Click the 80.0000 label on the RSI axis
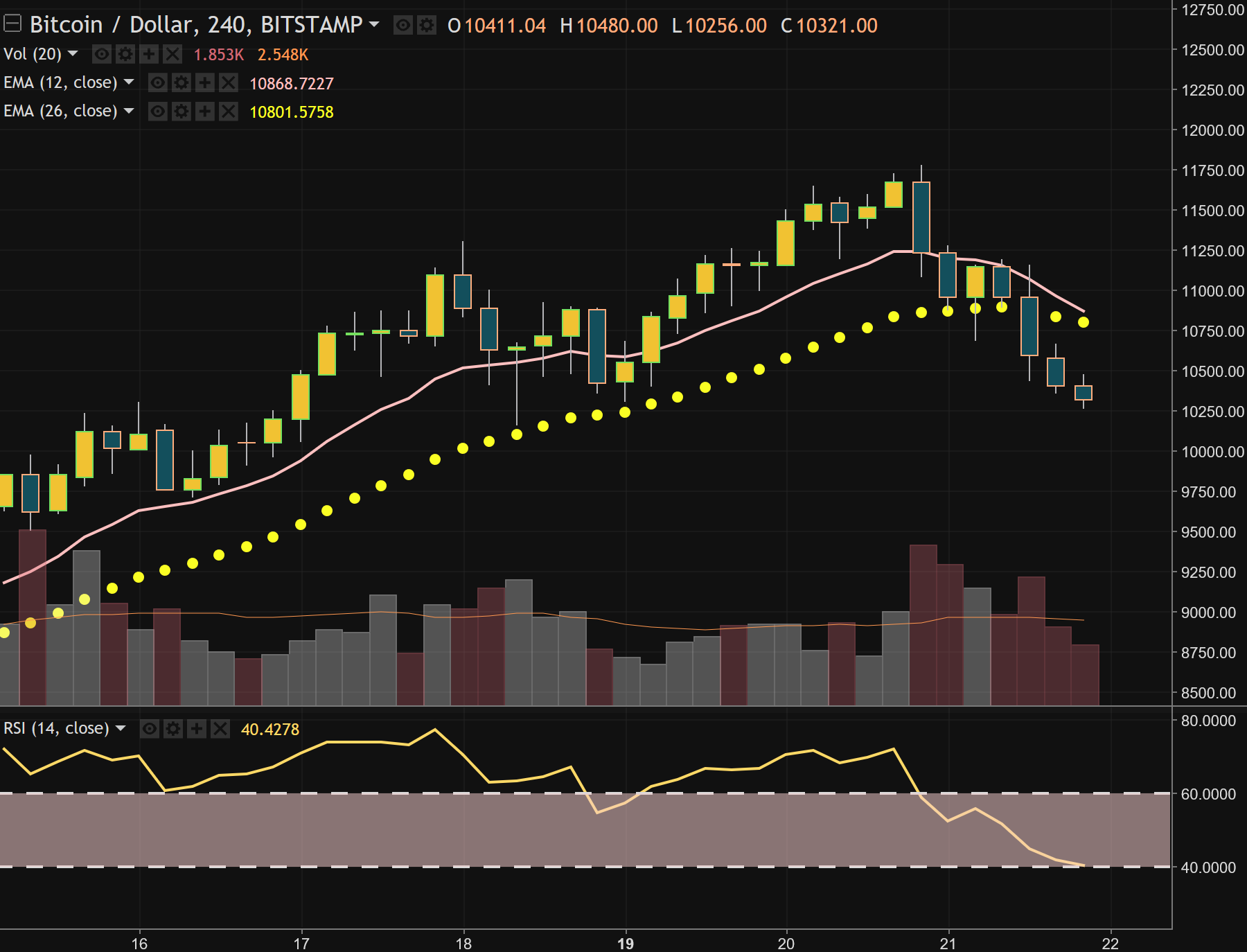The image size is (1247, 952). 1208,721
